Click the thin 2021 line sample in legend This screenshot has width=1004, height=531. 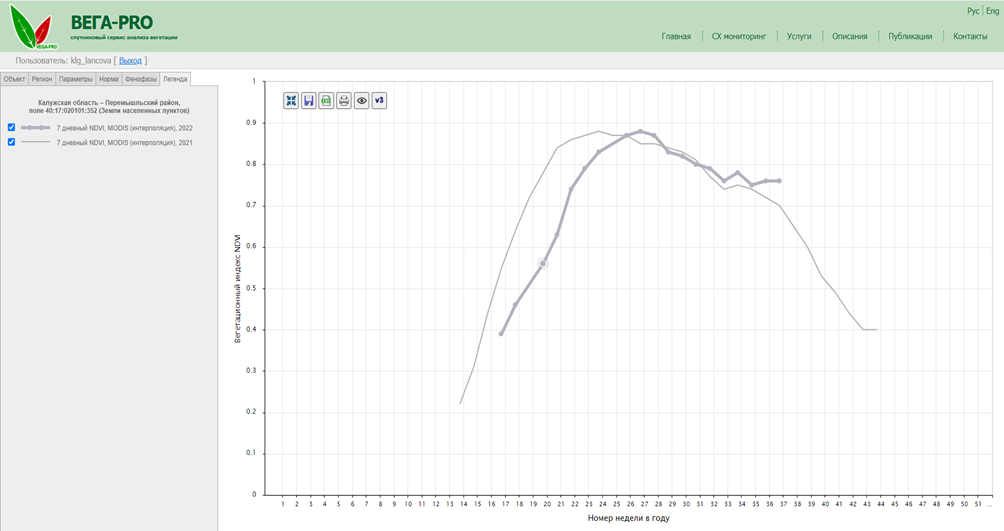tap(35, 142)
